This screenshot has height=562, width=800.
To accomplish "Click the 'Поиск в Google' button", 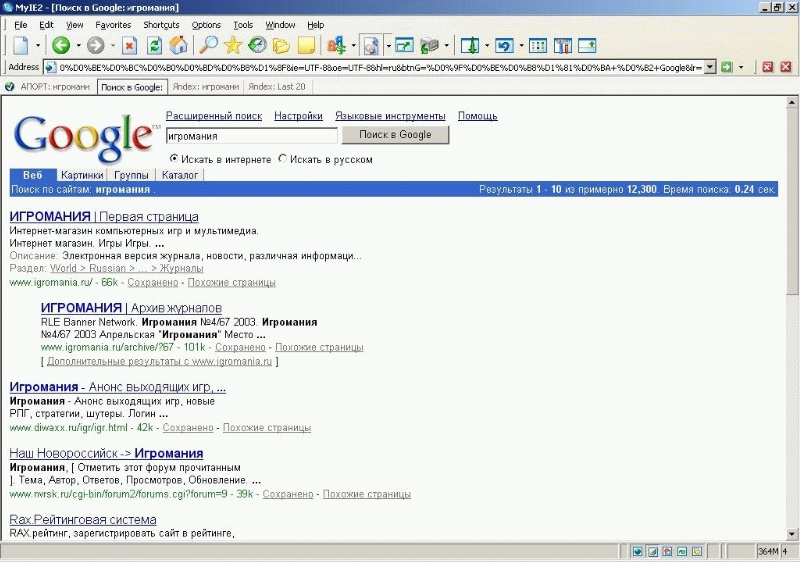I will tap(395, 135).
